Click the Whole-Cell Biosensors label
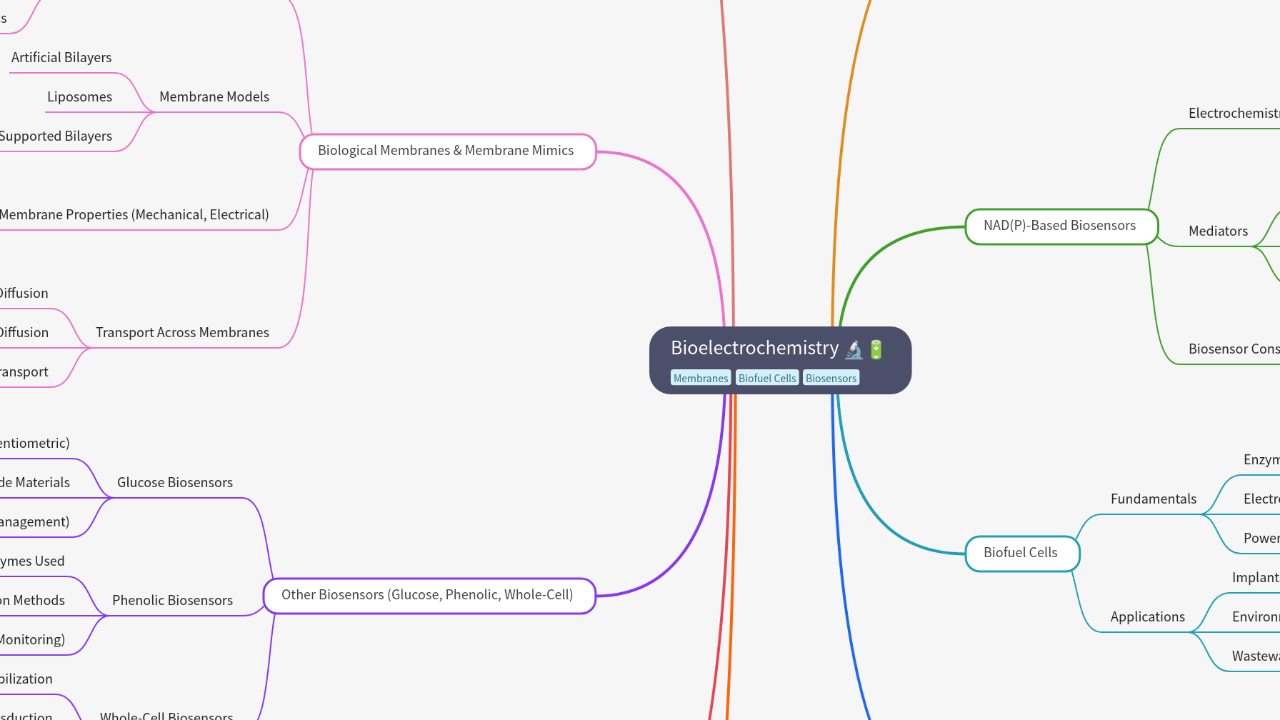 point(166,714)
